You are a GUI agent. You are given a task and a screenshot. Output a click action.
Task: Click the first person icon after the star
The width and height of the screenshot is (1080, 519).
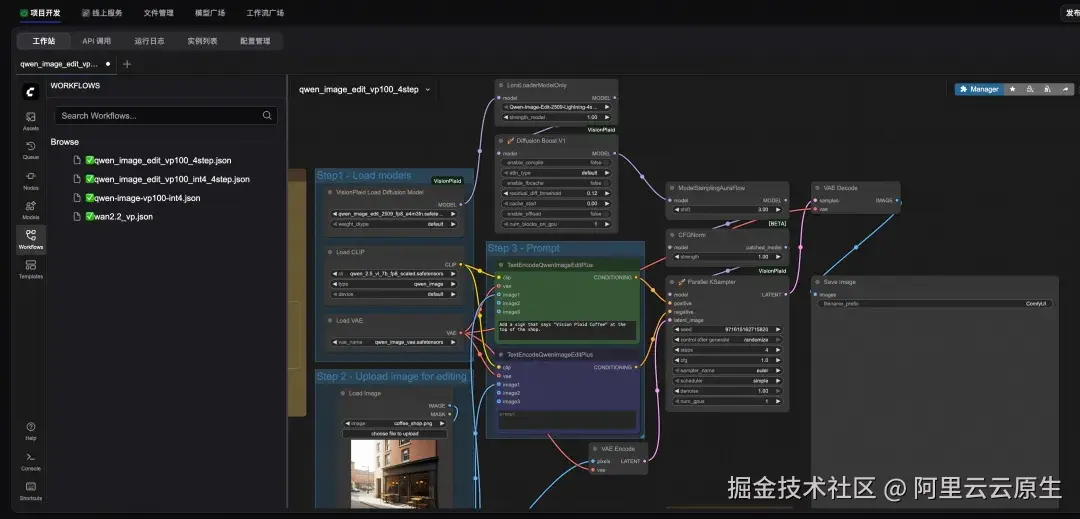click(x=1030, y=89)
